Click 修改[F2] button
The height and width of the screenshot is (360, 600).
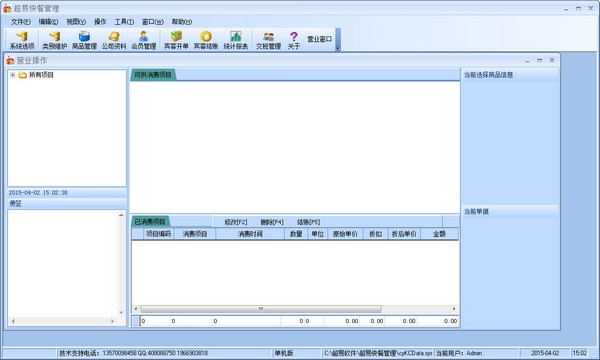pos(236,222)
